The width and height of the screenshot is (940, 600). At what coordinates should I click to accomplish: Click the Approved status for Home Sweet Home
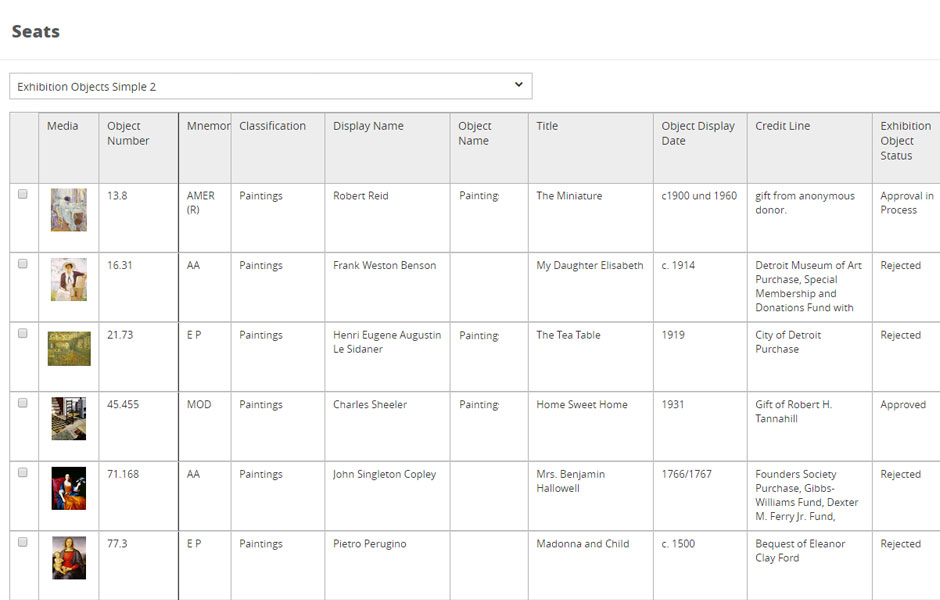tap(903, 405)
